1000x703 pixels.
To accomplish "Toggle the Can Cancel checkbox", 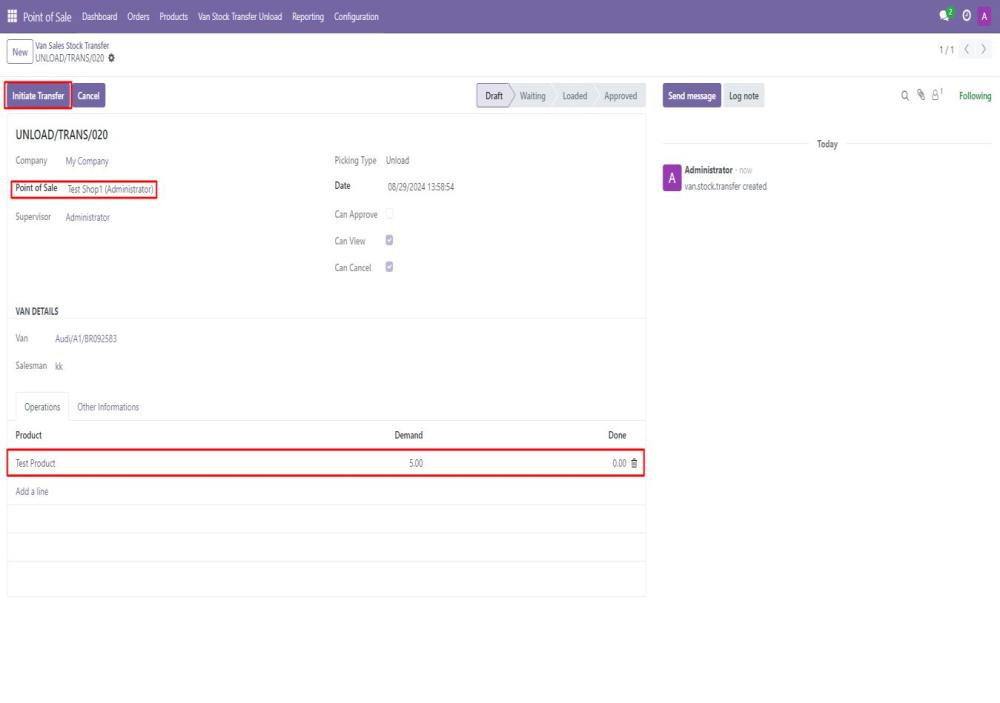I will click(x=389, y=267).
